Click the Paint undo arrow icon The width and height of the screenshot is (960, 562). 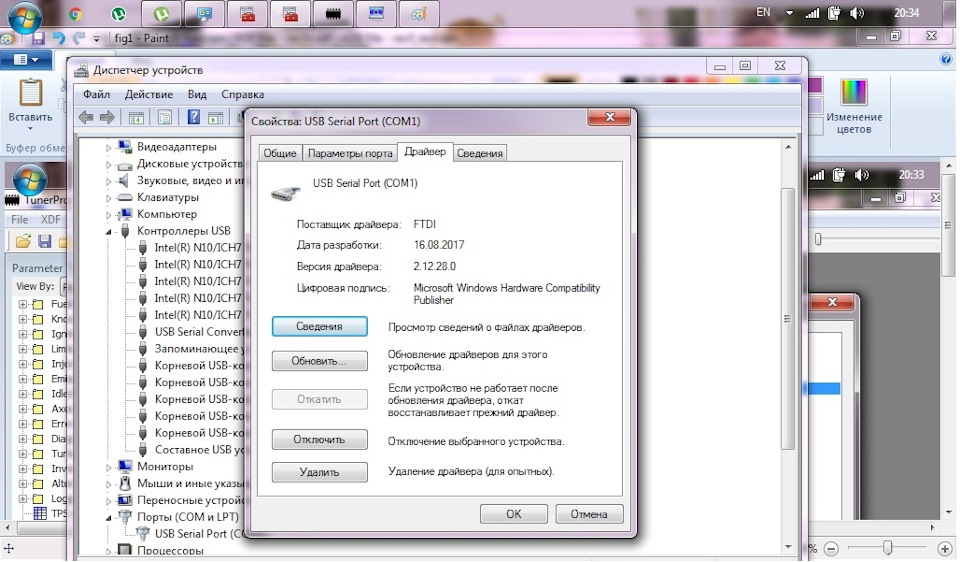[59, 39]
